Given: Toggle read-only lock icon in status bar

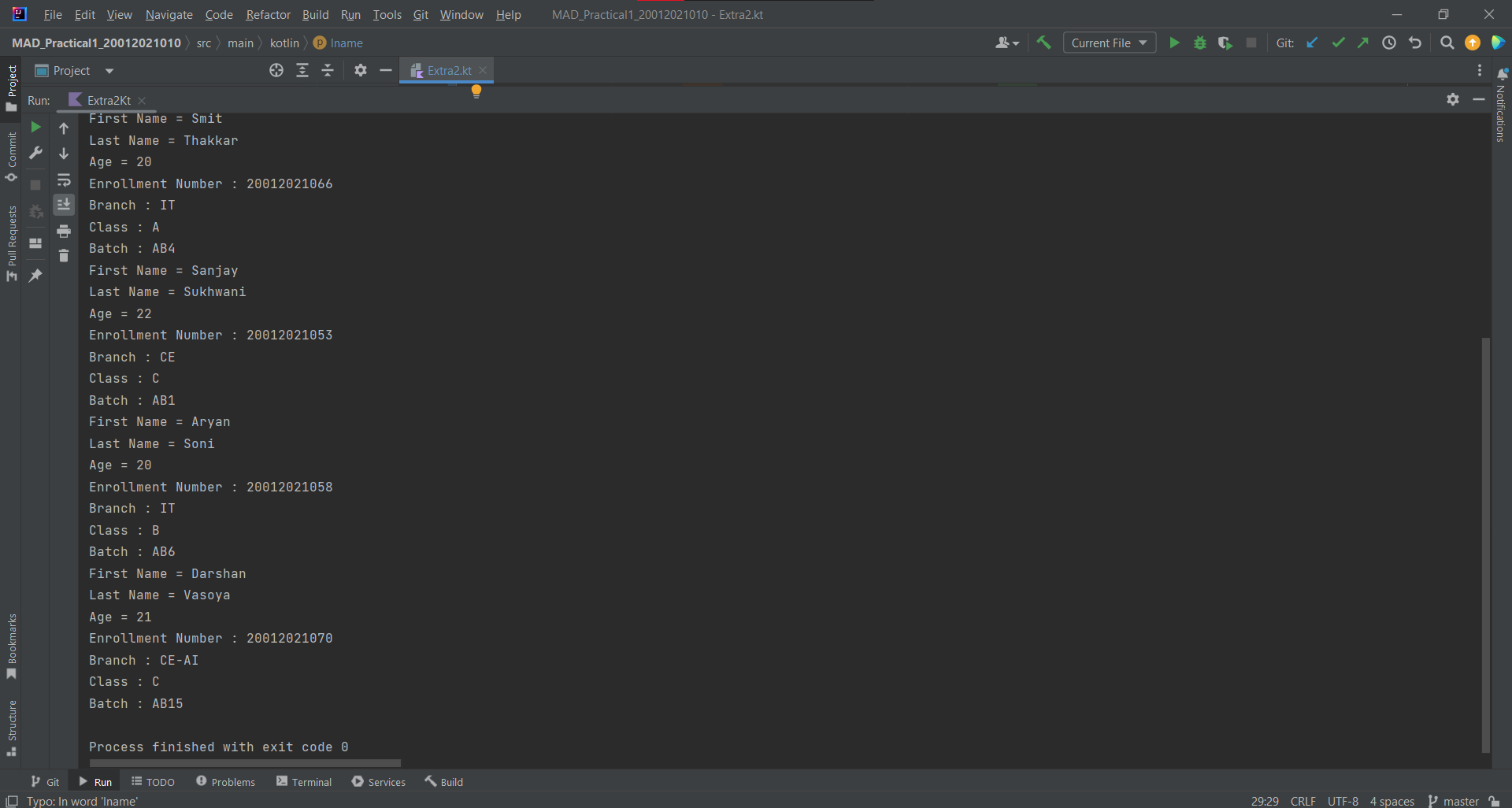Looking at the screenshot, I should click(x=1494, y=801).
